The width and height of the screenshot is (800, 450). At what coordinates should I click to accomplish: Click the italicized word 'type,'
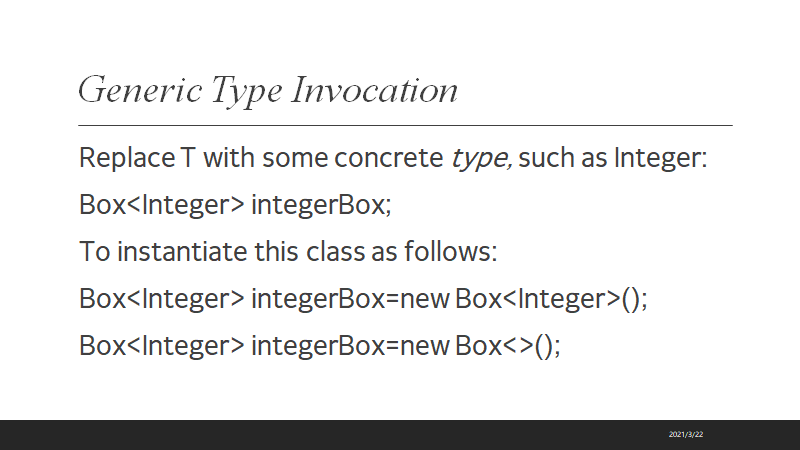pyautogui.click(x=480, y=159)
